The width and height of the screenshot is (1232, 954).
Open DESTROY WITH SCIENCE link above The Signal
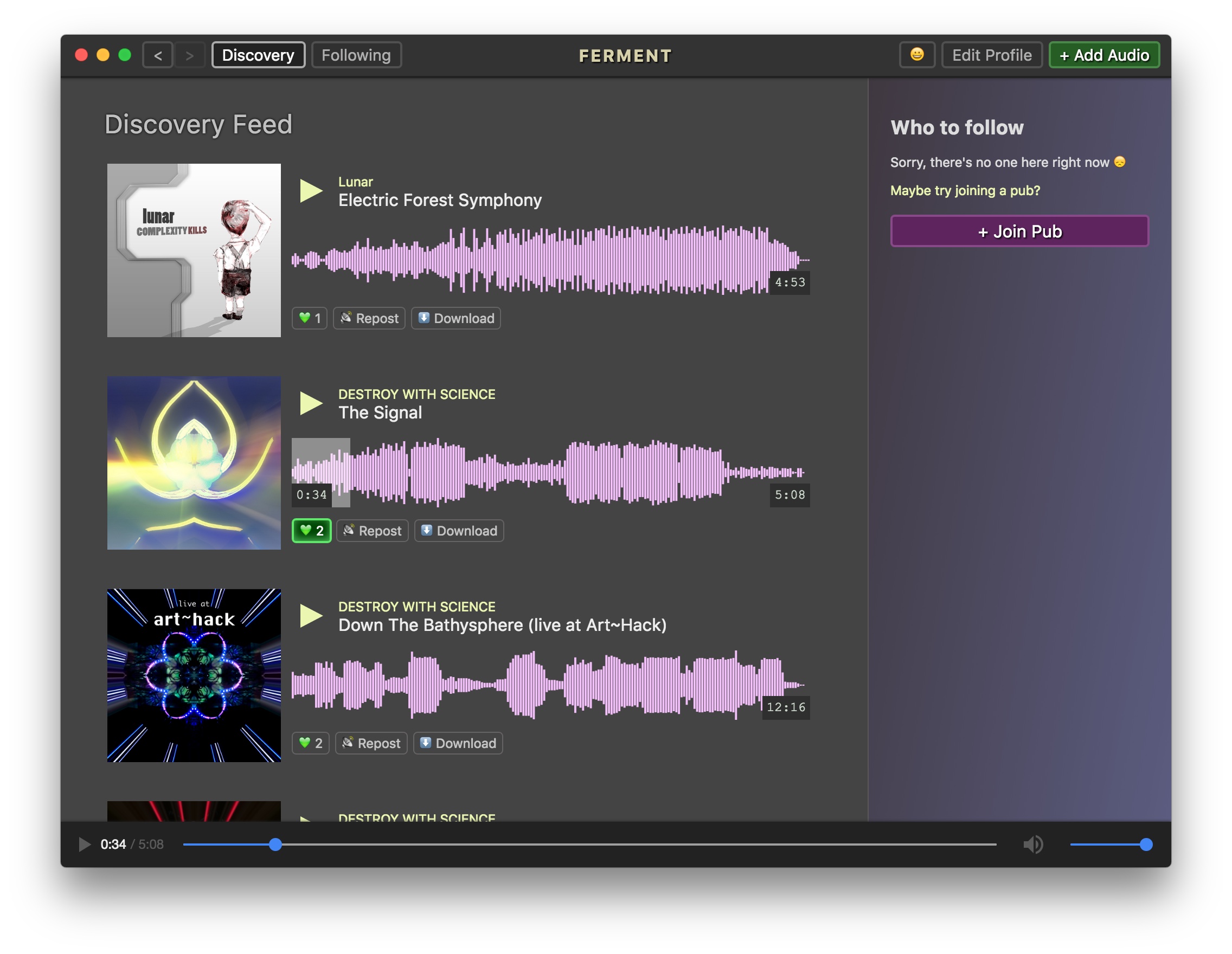point(417,394)
